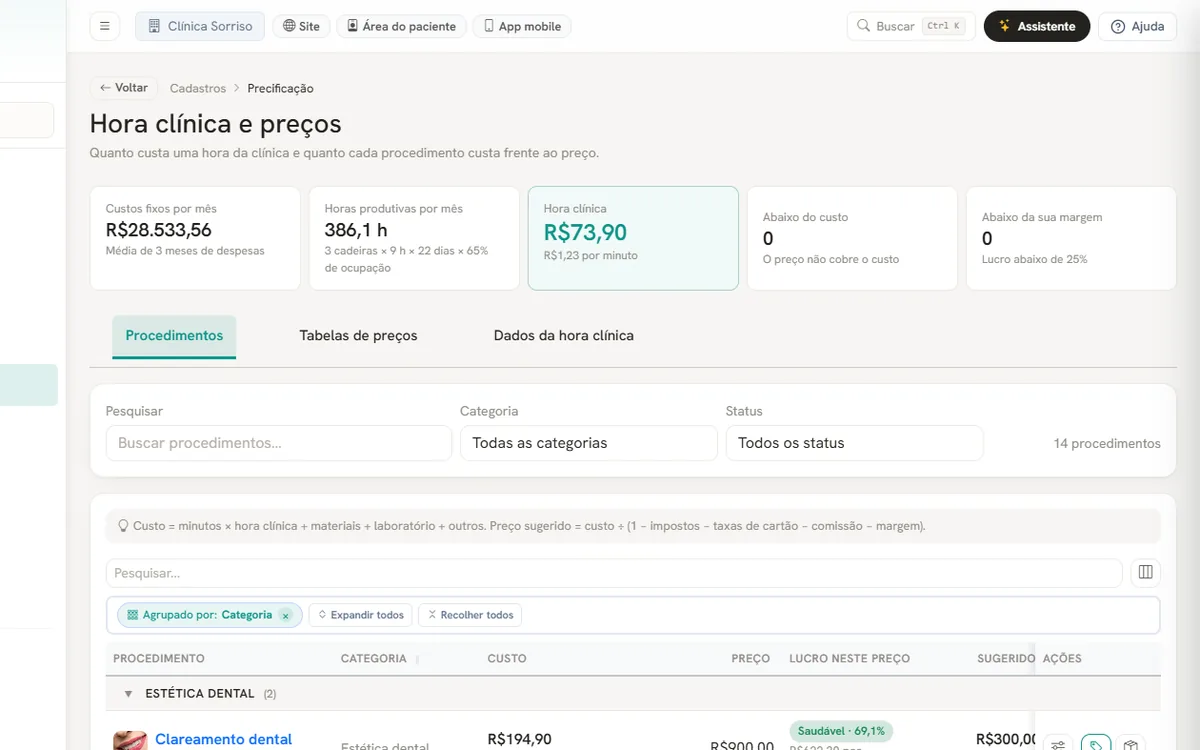Screen dimensions: 1200x750
Task: Click the table Pesquisar input
Action: [x=614, y=573]
